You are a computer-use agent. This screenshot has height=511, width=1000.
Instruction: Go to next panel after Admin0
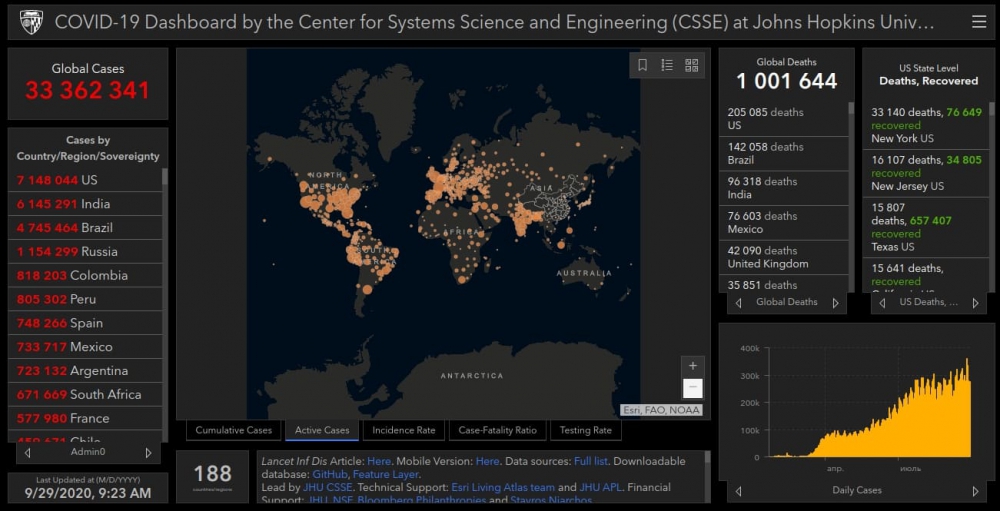coord(148,453)
